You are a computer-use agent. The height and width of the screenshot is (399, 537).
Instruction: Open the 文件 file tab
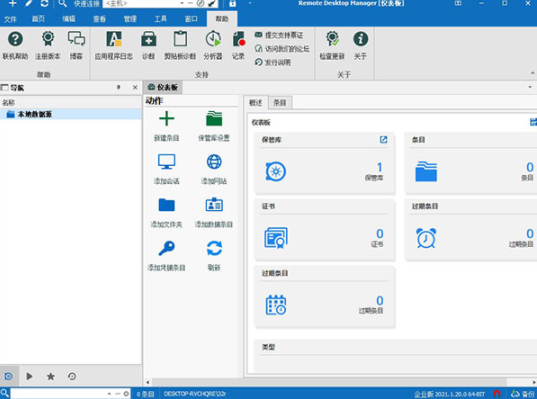10,19
